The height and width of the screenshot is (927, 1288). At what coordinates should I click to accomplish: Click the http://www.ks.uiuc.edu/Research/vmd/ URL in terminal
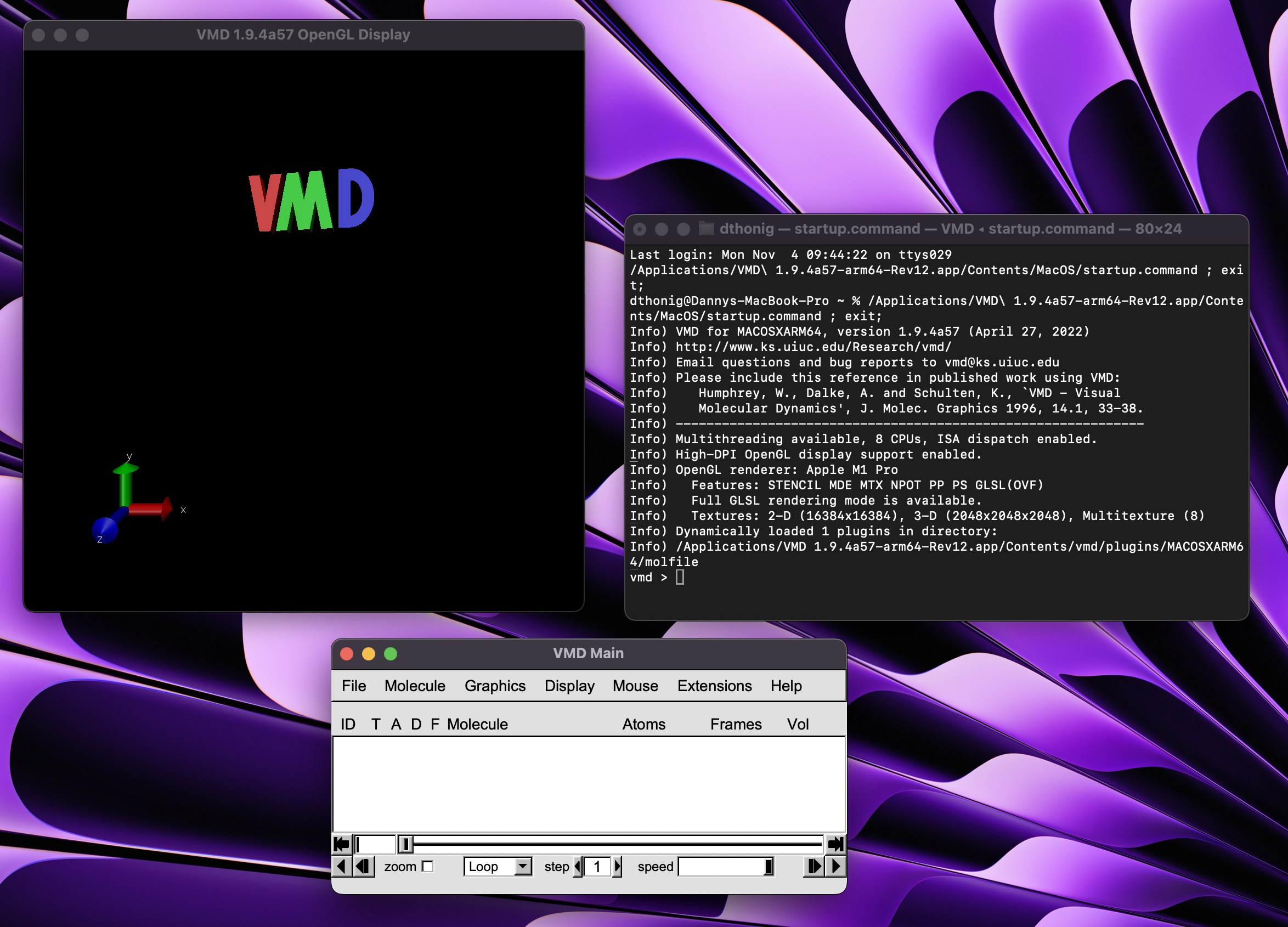(814, 347)
